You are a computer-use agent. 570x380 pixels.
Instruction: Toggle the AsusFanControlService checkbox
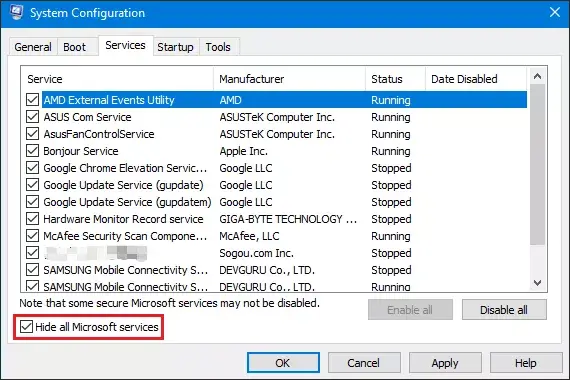click(x=32, y=134)
